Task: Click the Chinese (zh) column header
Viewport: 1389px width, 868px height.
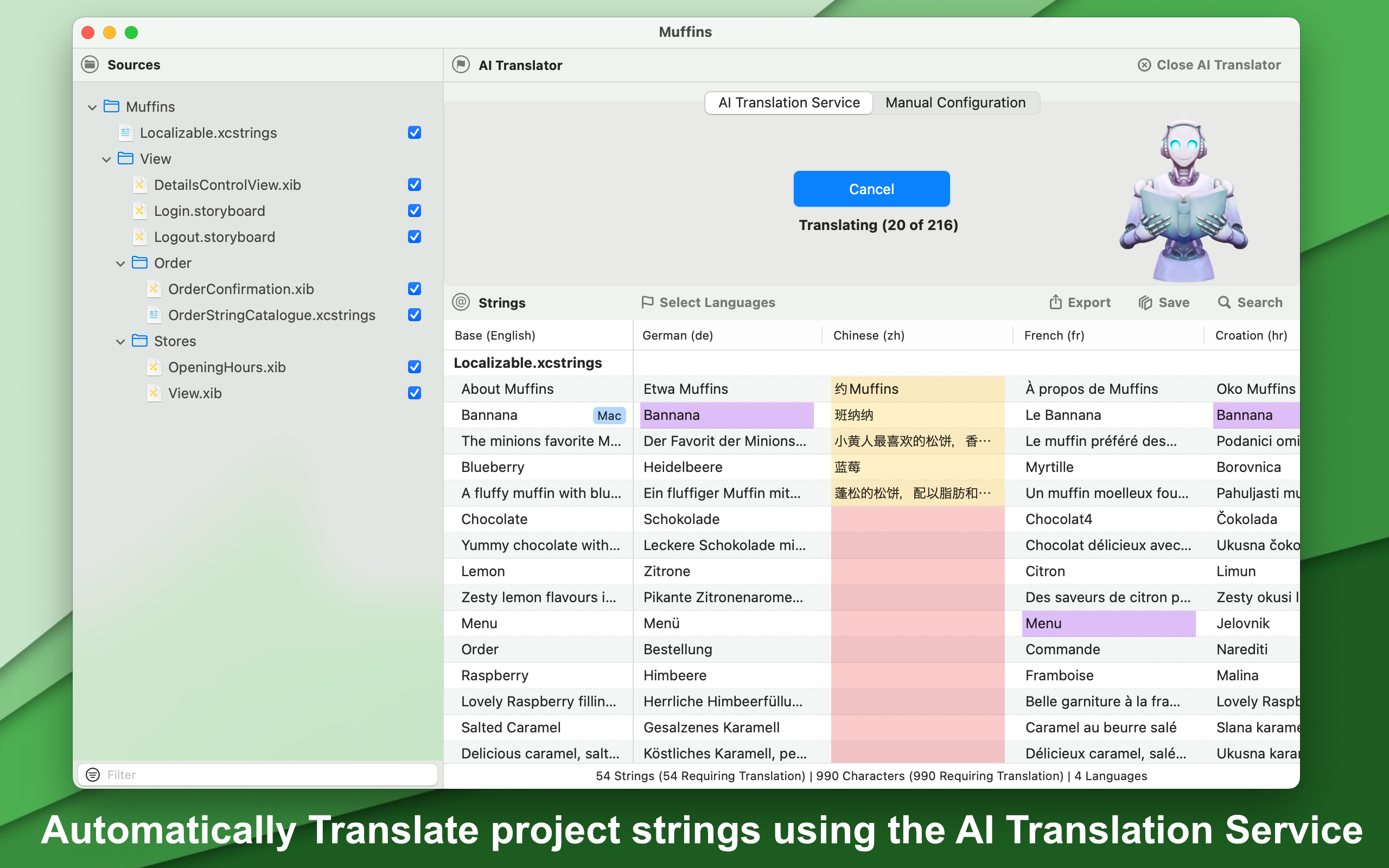Action: (x=917, y=335)
